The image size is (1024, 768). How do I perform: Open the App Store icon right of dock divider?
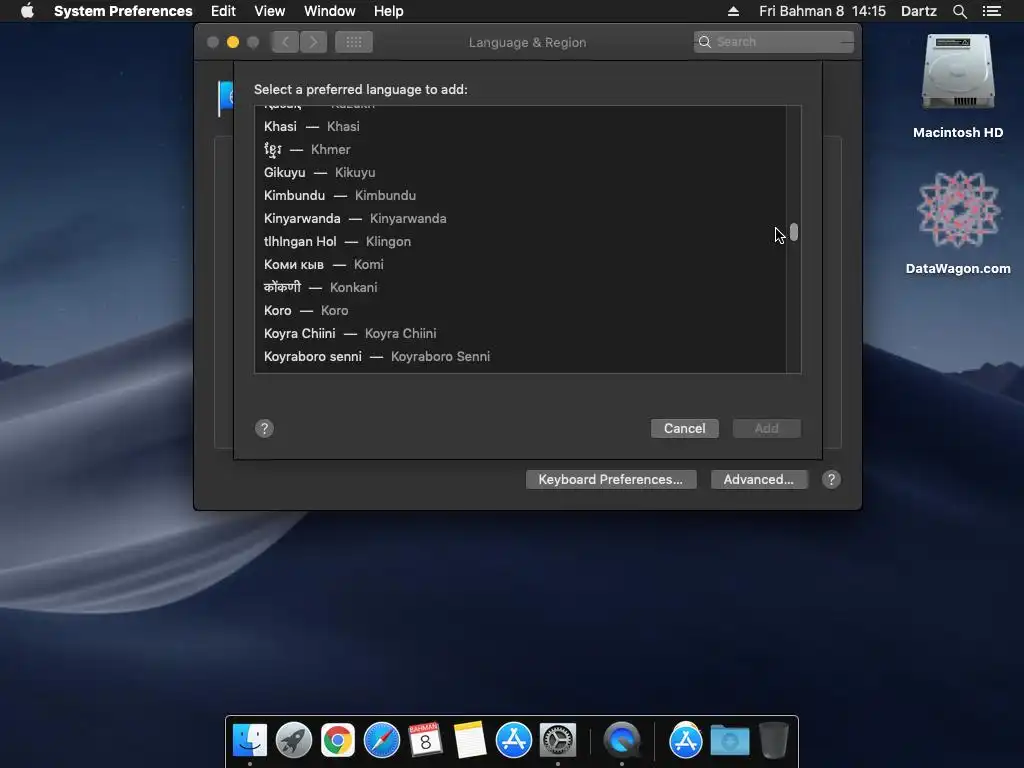pyautogui.click(x=685, y=740)
